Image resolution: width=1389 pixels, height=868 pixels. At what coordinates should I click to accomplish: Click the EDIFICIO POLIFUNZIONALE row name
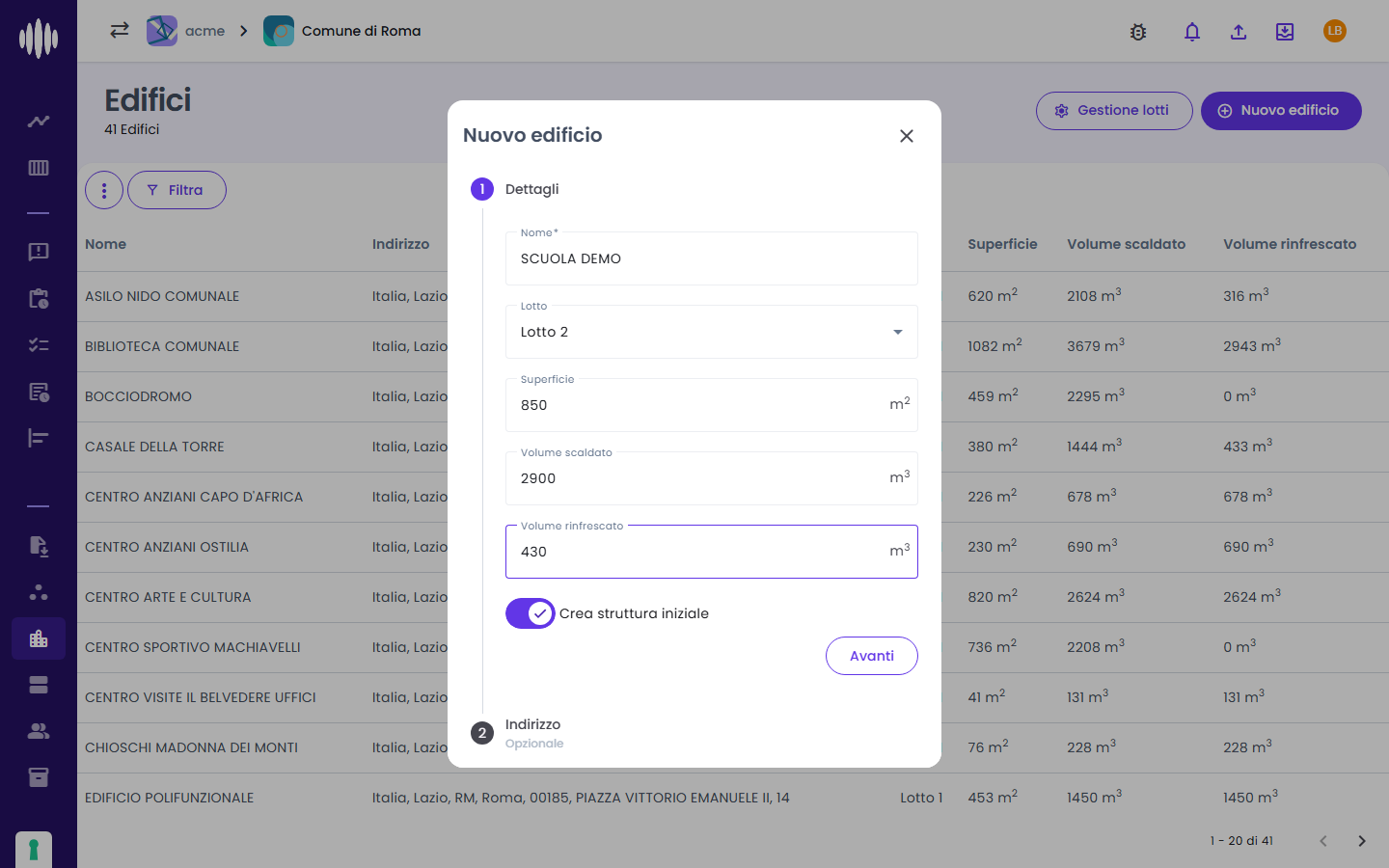coord(169,798)
